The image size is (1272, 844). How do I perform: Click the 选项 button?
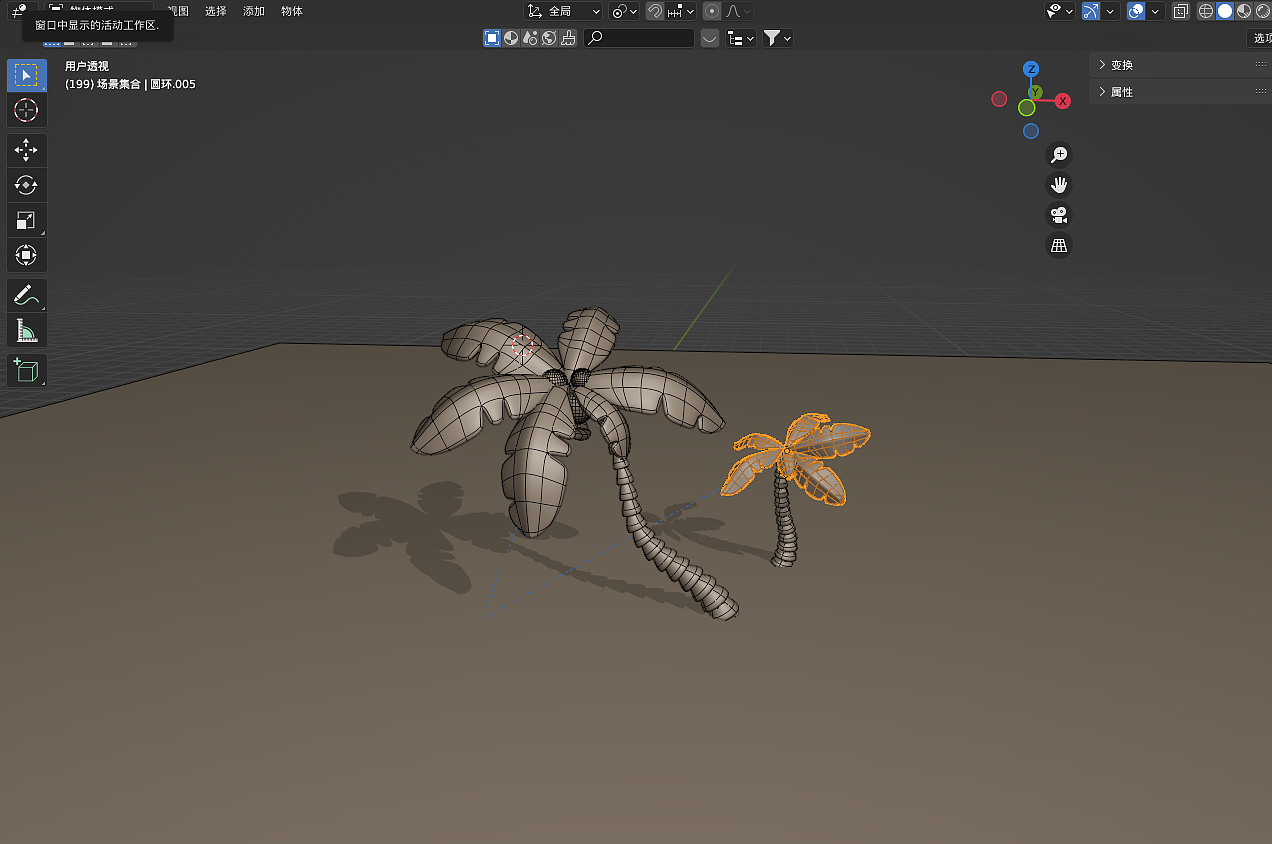[1260, 38]
